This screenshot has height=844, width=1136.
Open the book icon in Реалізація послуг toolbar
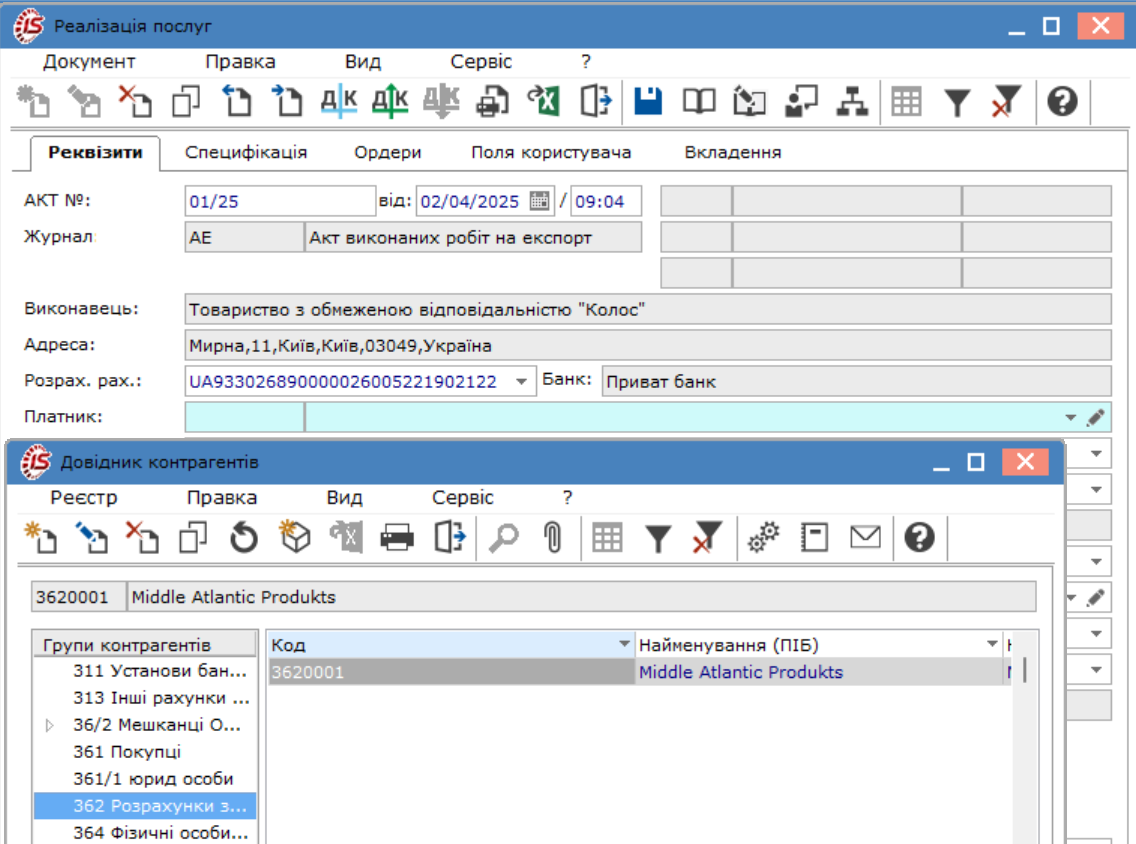pos(698,101)
